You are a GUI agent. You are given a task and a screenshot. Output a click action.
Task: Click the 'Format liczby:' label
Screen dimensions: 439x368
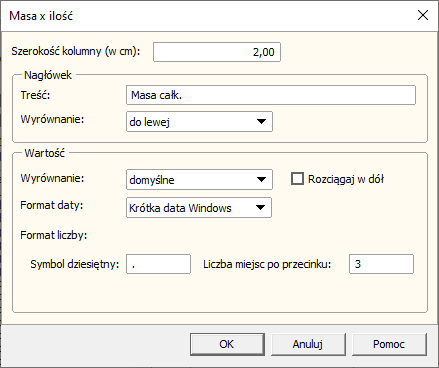[x=54, y=235]
